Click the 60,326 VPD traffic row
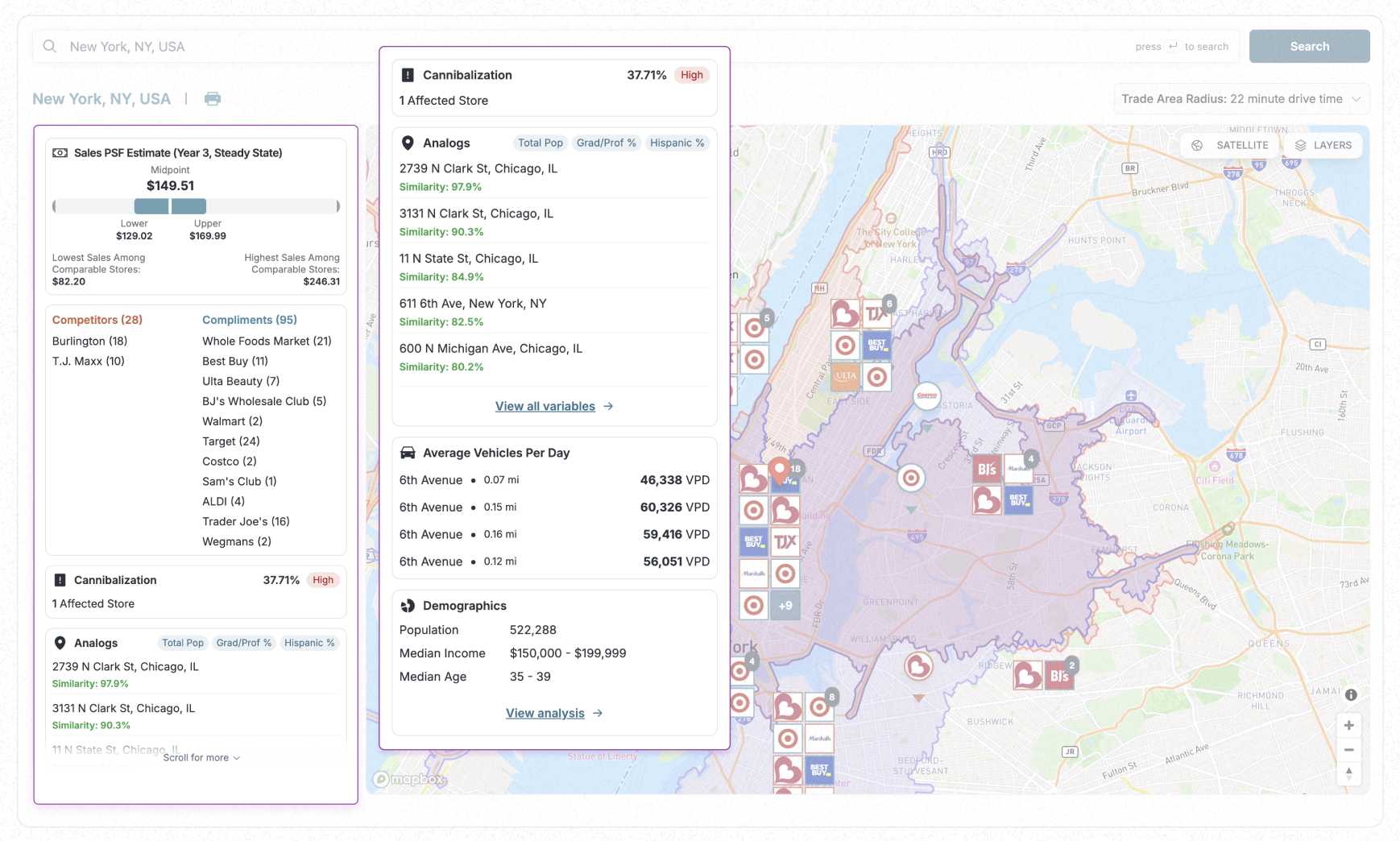The height and width of the screenshot is (841, 1400). (x=554, y=507)
